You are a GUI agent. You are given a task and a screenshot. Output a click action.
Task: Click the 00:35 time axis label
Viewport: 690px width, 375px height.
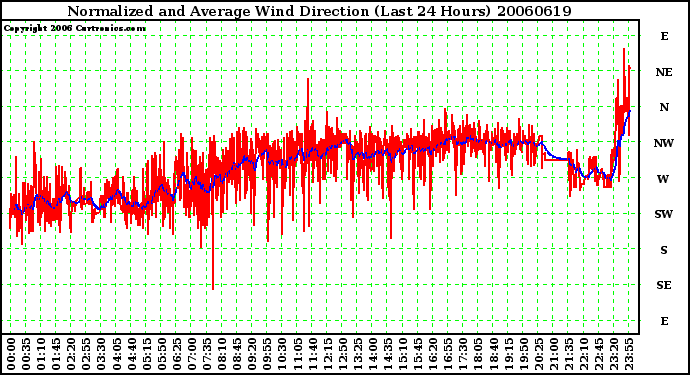point(26,354)
